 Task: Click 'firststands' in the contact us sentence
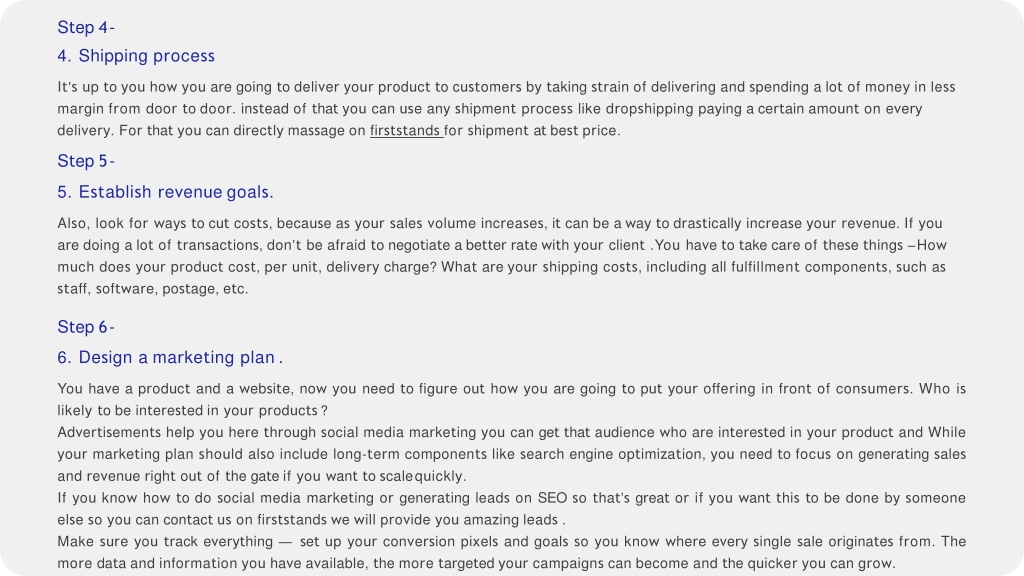click(291, 520)
